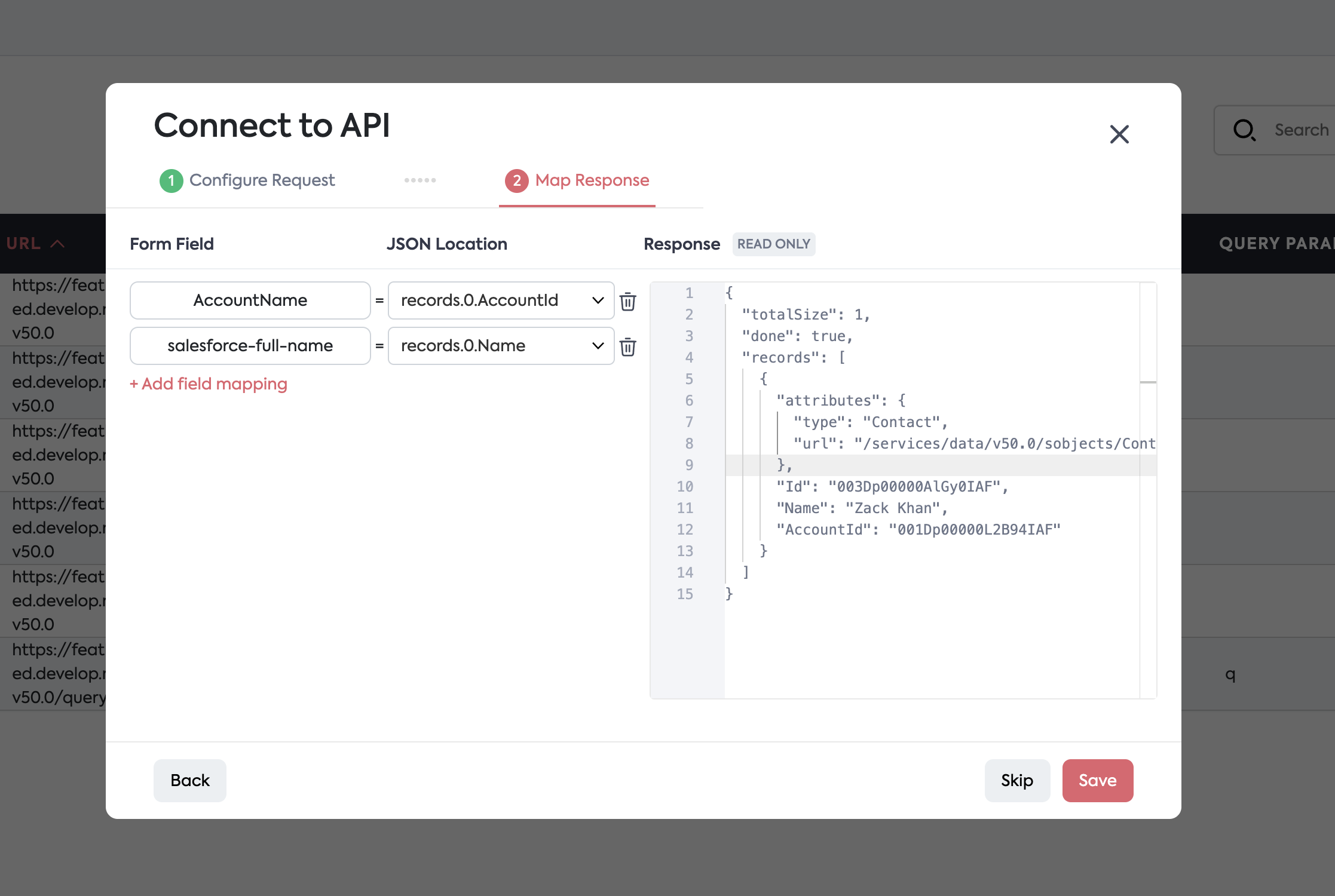Open the records.0.AccountId JSON location dropdown
The image size is (1335, 896).
[501, 300]
